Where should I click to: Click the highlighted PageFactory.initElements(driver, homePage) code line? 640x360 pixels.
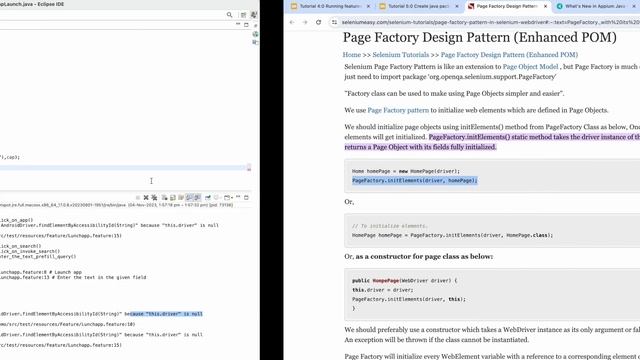(415, 180)
